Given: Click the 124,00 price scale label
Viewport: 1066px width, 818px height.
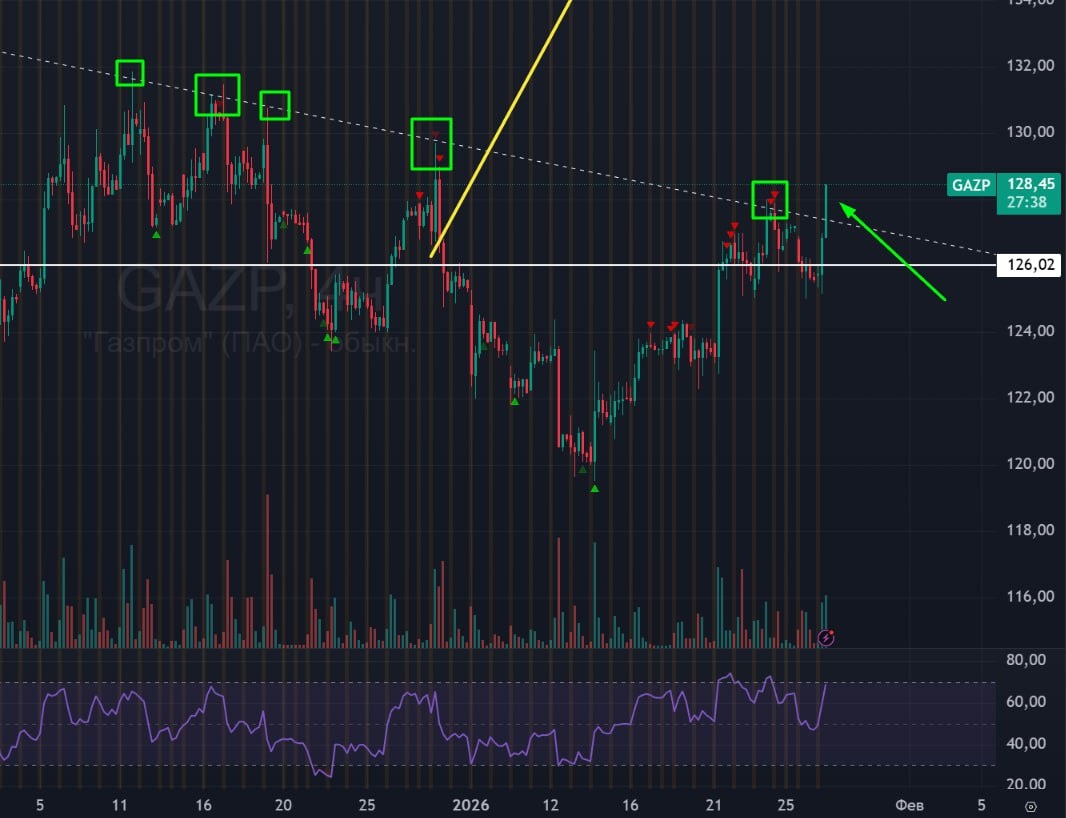Looking at the screenshot, I should [x=1030, y=331].
